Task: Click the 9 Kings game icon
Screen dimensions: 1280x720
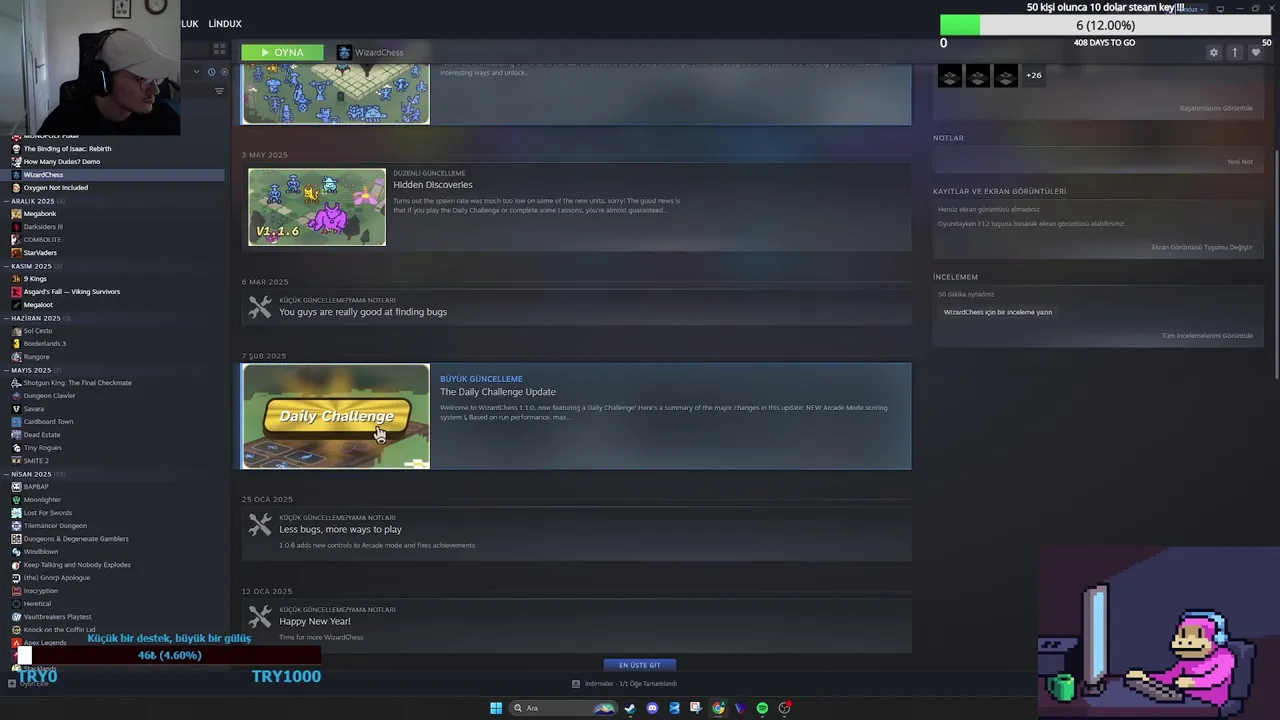Action: click(x=16, y=279)
